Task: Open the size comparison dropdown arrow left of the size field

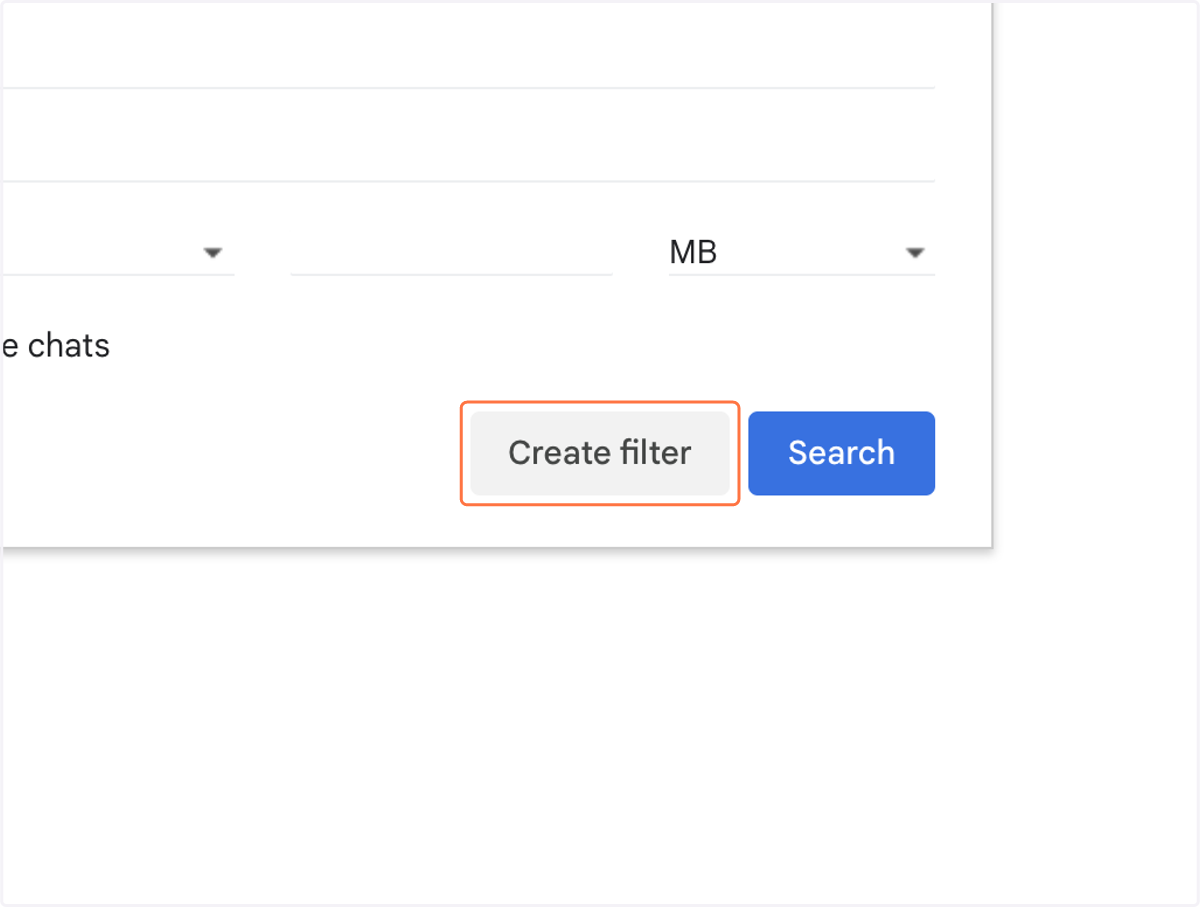Action: [x=212, y=253]
